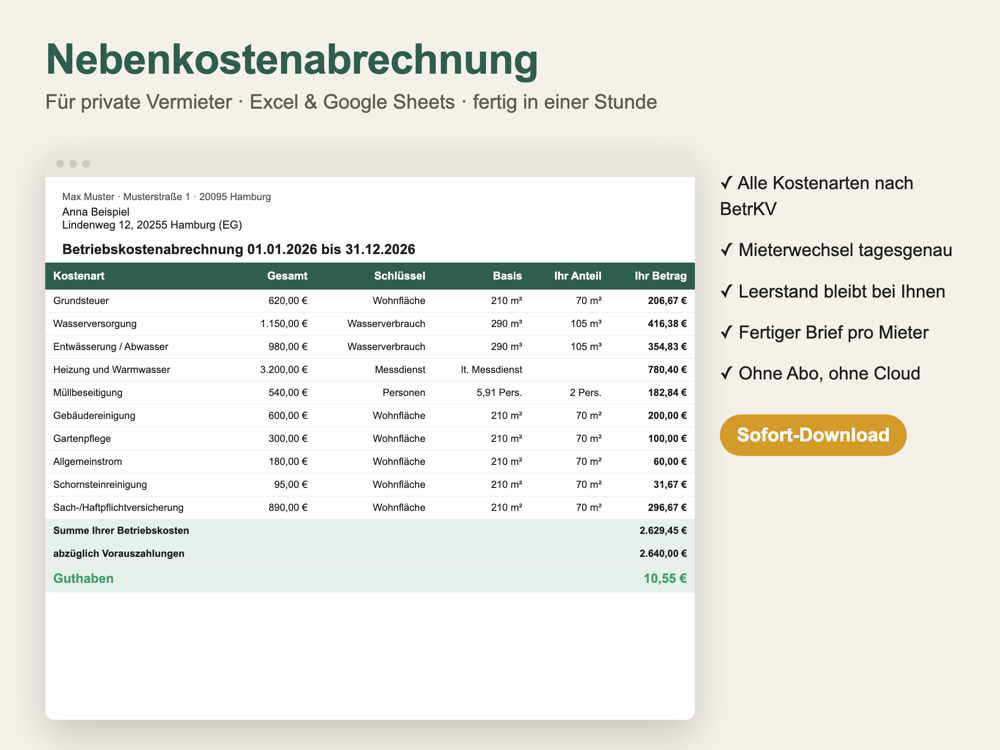Image resolution: width=1000 pixels, height=750 pixels.
Task: Click the green Guthaben label
Action: (x=84, y=578)
